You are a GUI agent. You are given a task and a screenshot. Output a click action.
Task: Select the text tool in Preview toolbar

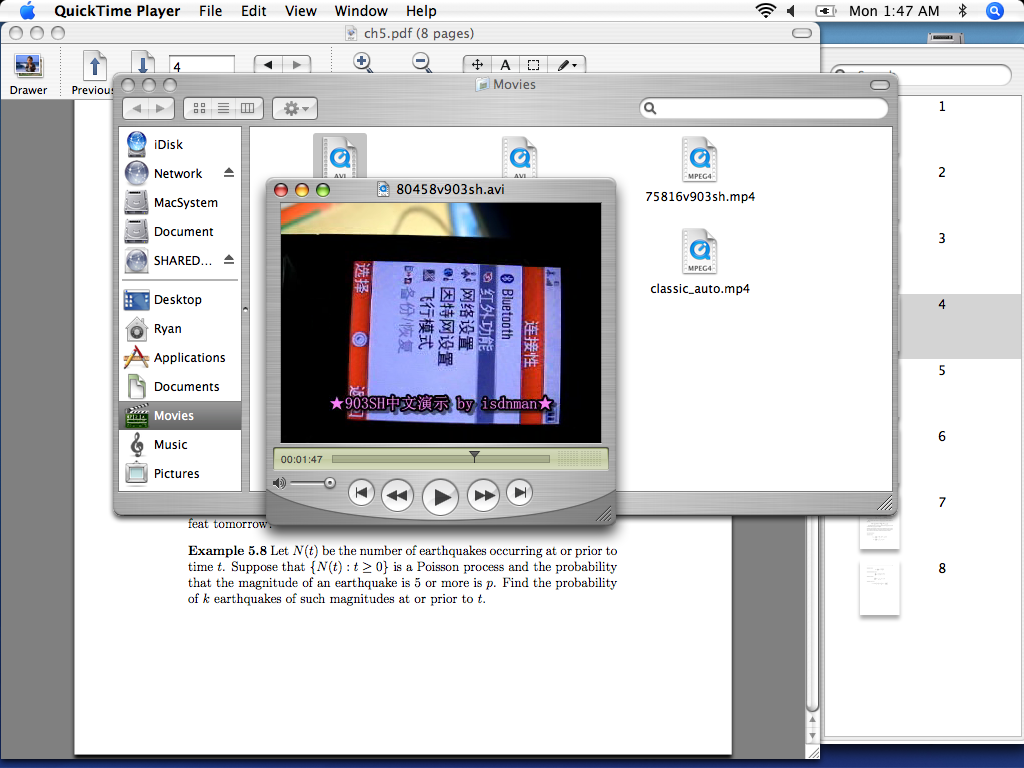[505, 65]
